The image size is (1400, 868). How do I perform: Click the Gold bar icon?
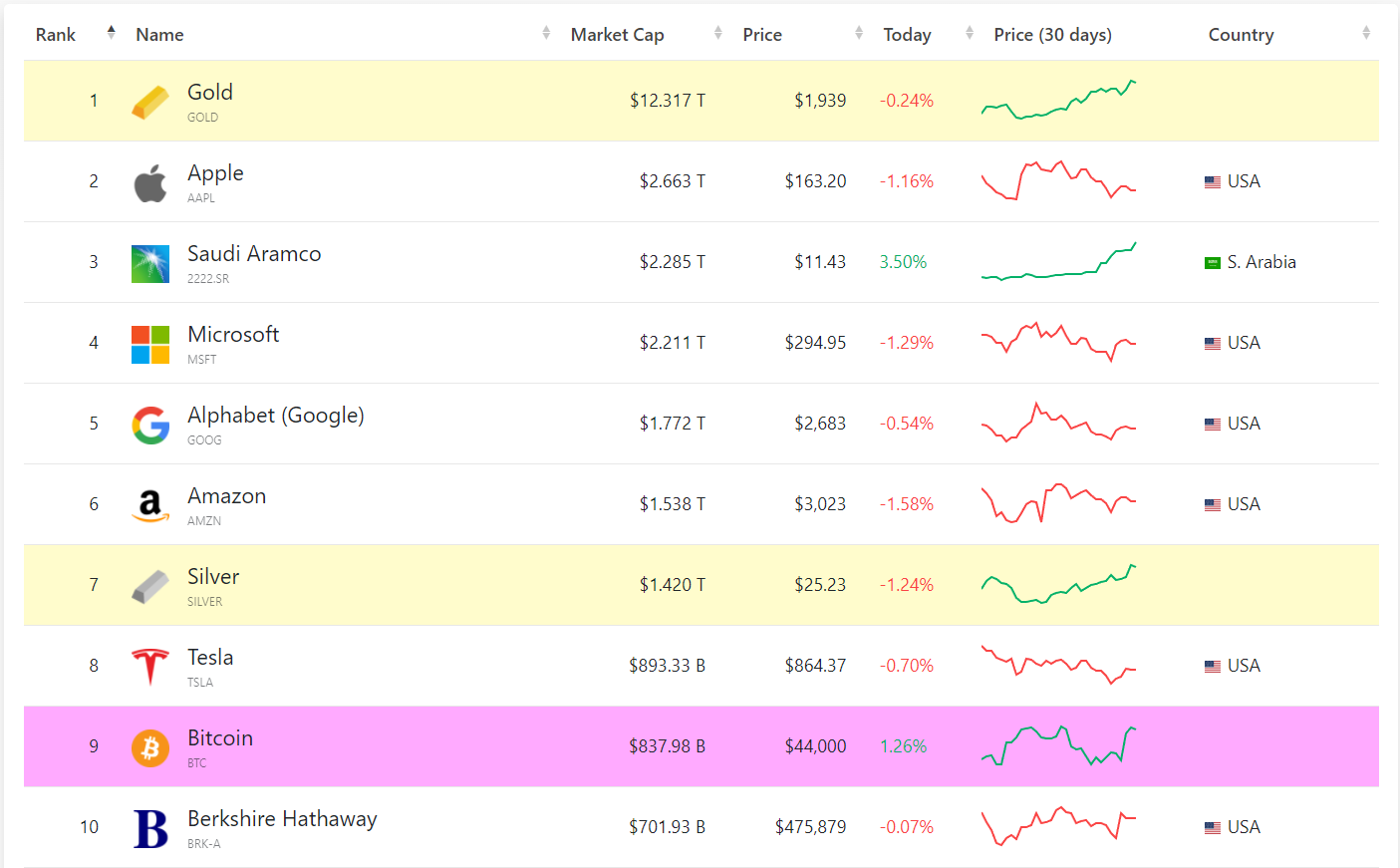click(x=150, y=102)
